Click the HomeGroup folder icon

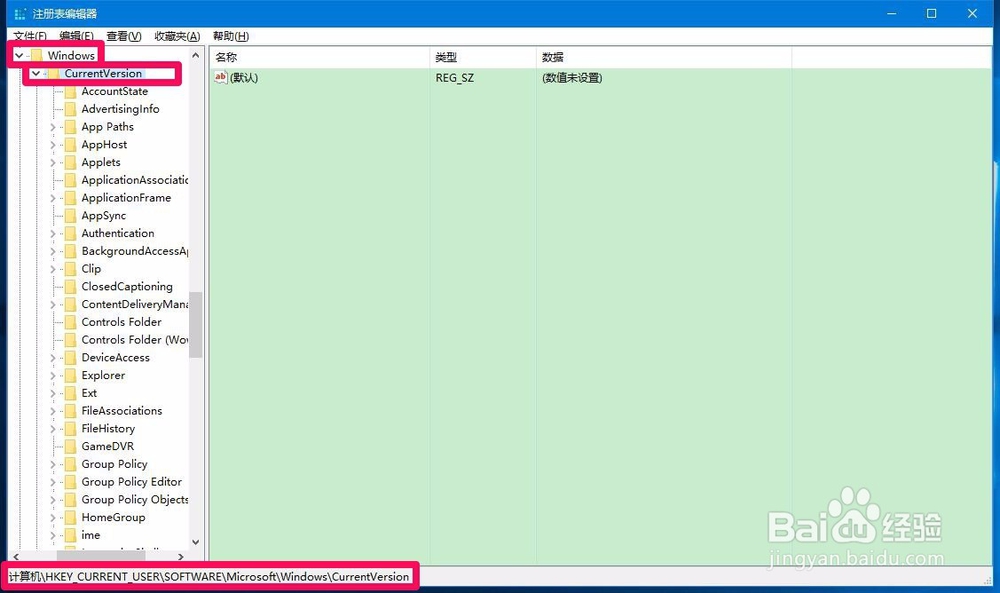pyautogui.click(x=70, y=518)
